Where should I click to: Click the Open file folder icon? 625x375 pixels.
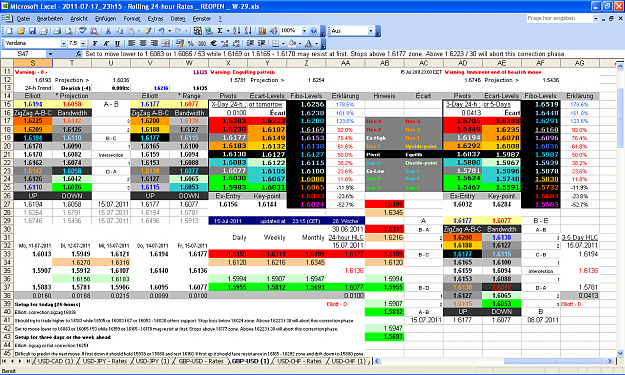pos(21,31)
